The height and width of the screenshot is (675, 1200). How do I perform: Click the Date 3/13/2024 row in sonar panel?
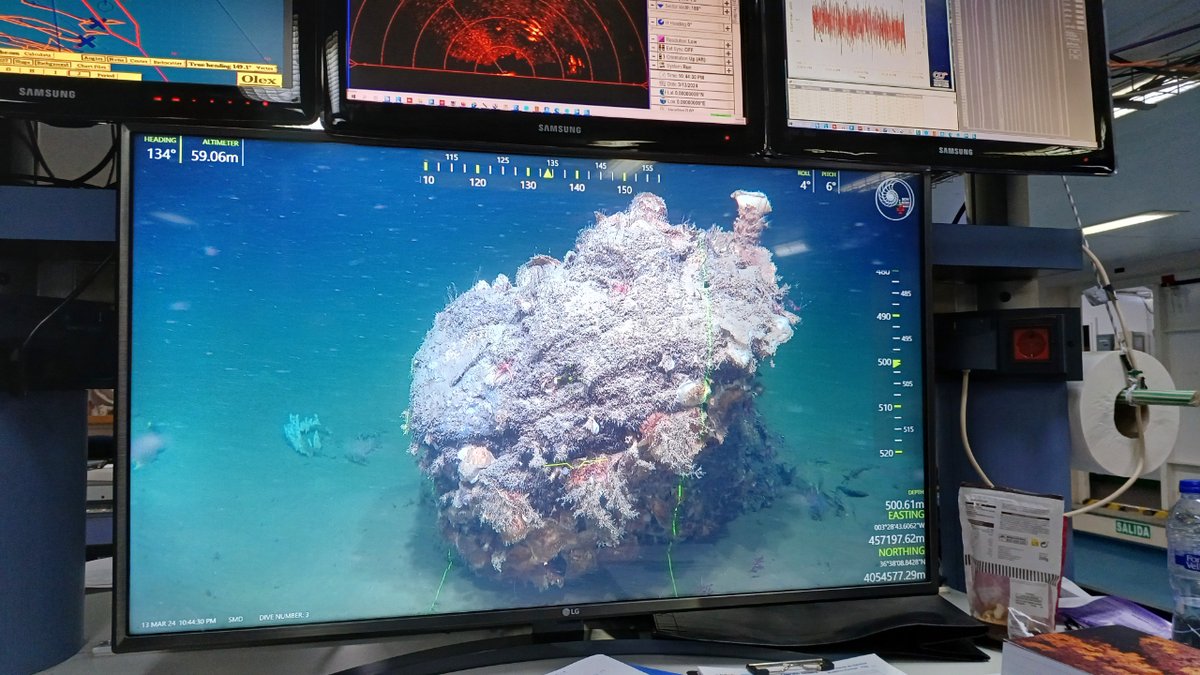(693, 84)
